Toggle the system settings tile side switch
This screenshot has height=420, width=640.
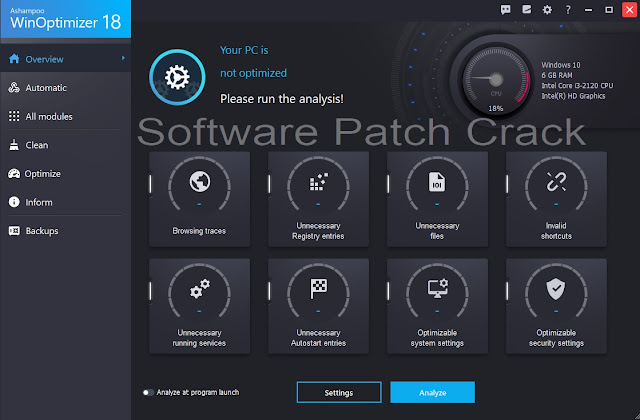coord(388,291)
